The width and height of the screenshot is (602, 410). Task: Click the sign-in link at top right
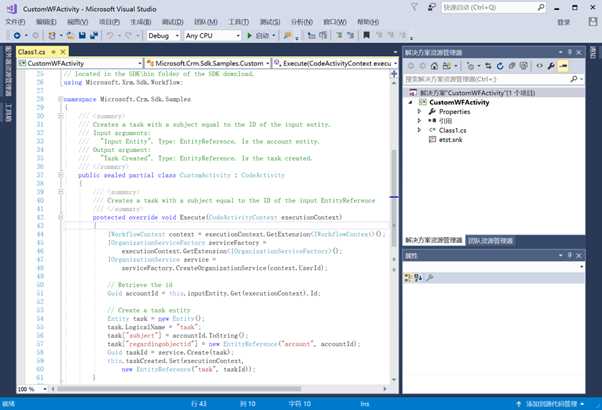click(x=564, y=22)
